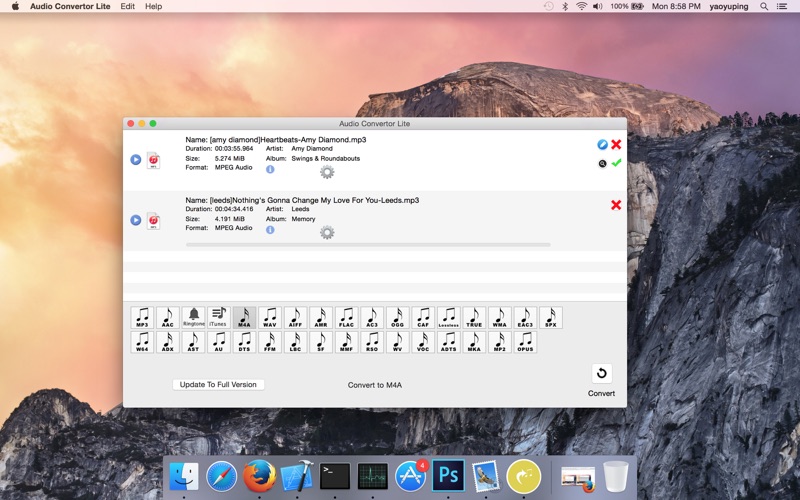This screenshot has height=500, width=800.
Task: Click Update To Full Version button
Action: tap(218, 385)
